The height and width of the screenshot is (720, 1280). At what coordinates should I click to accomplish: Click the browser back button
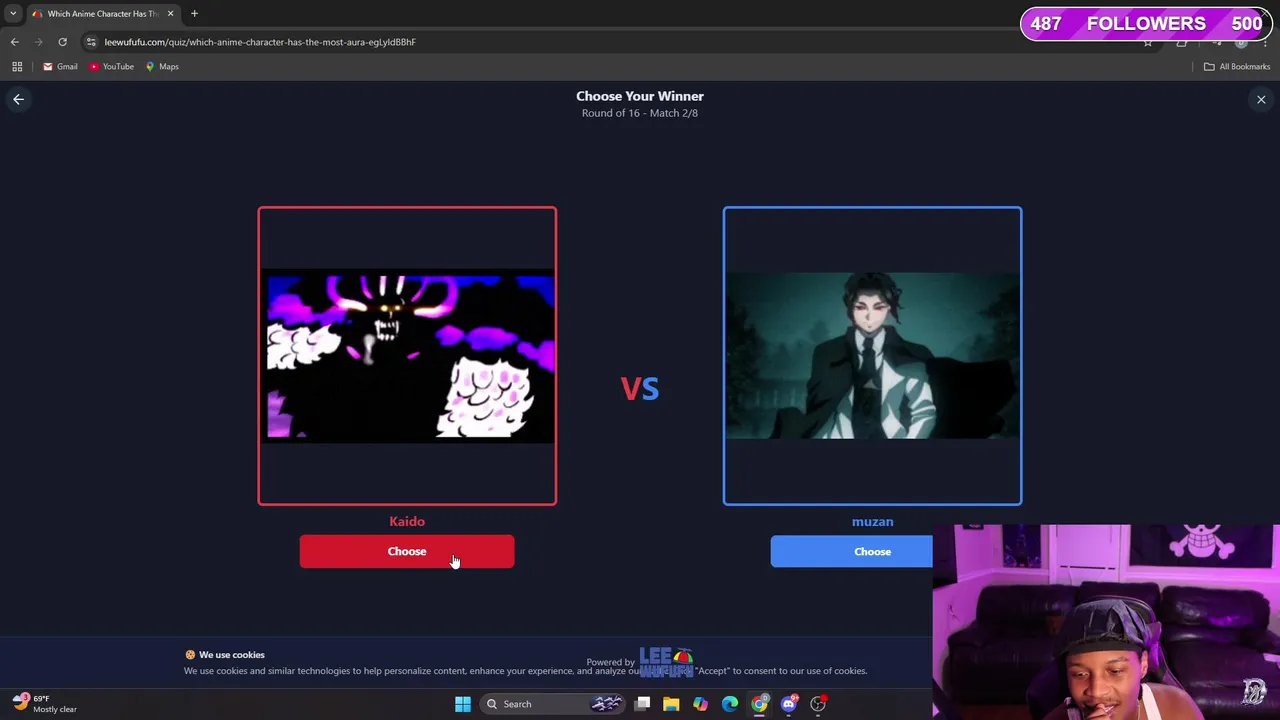[14, 42]
